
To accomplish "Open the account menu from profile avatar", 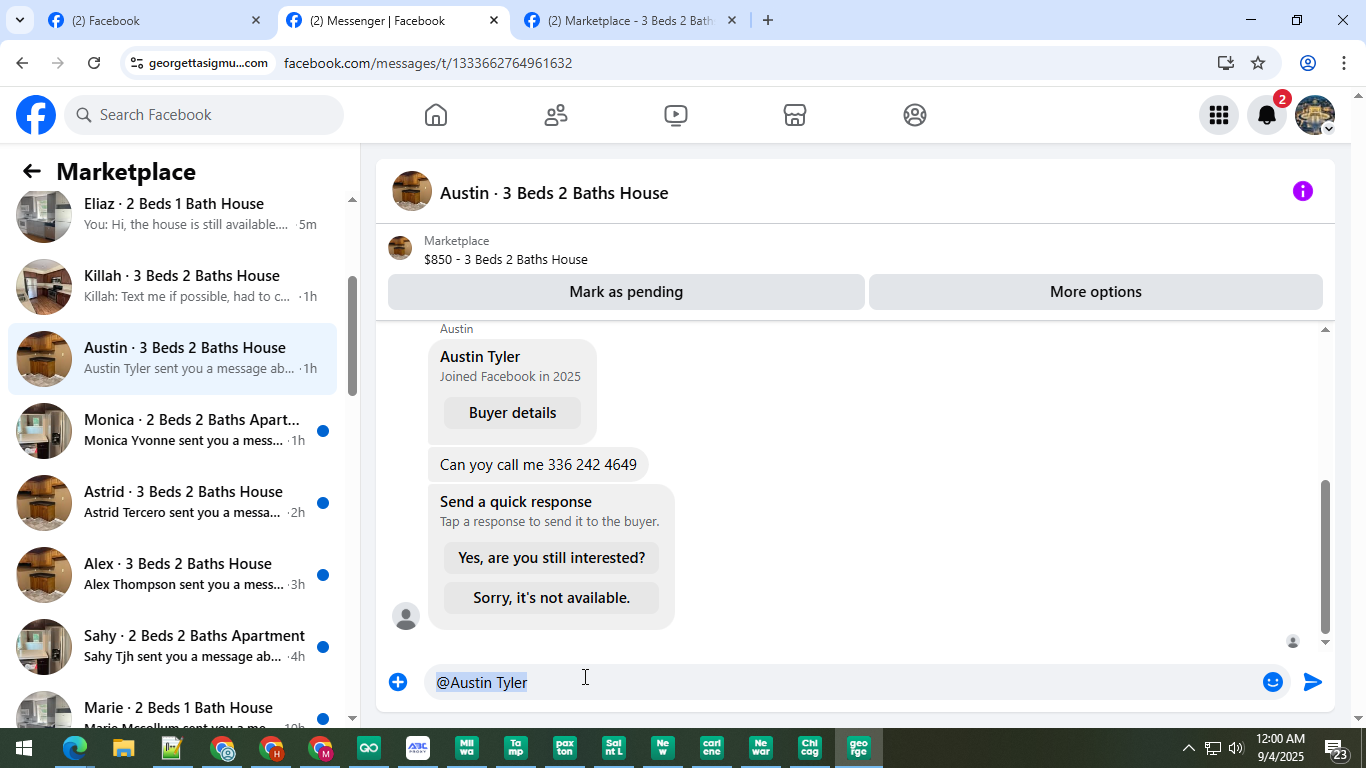I will click(1315, 115).
